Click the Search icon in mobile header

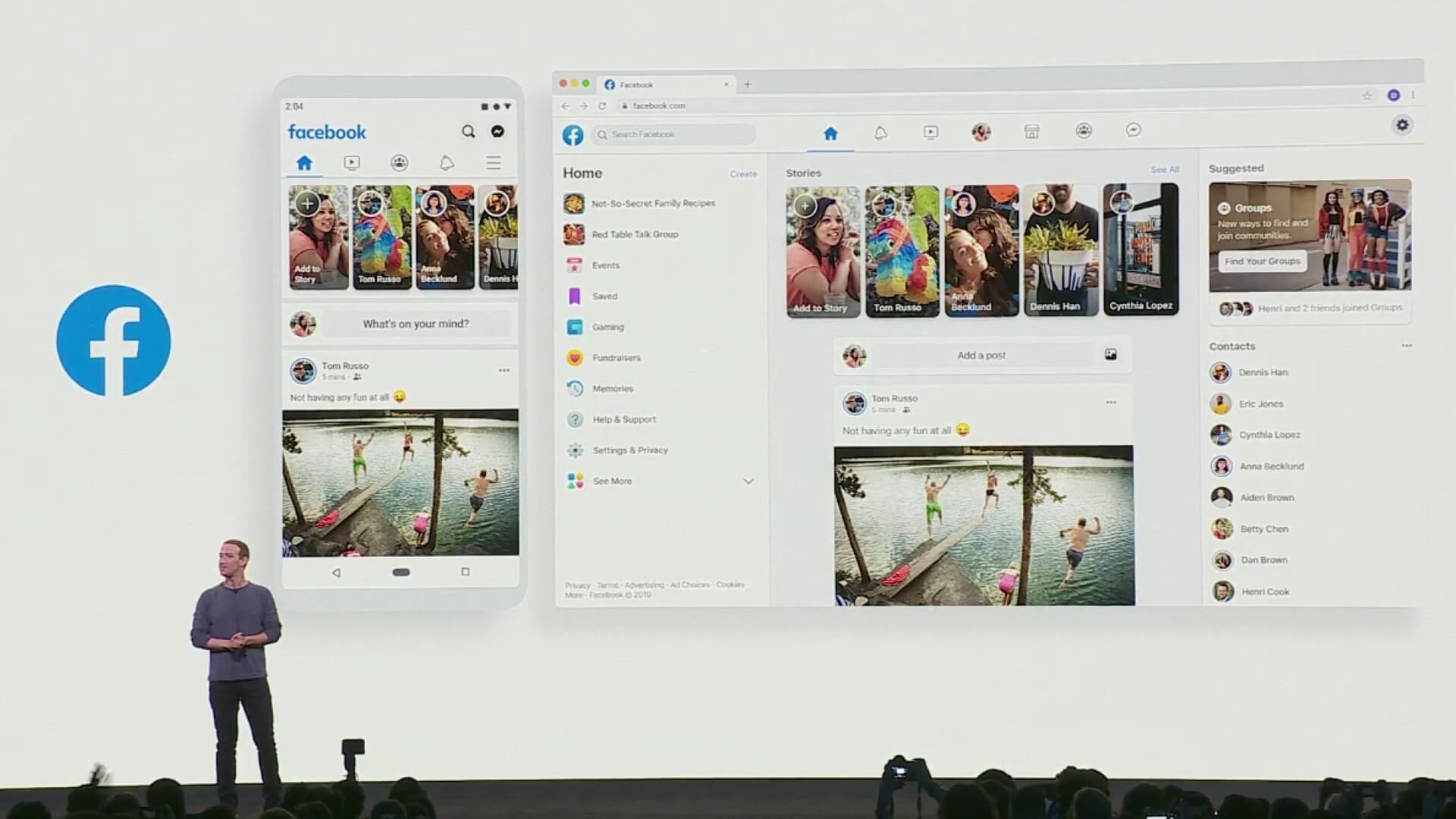click(467, 131)
